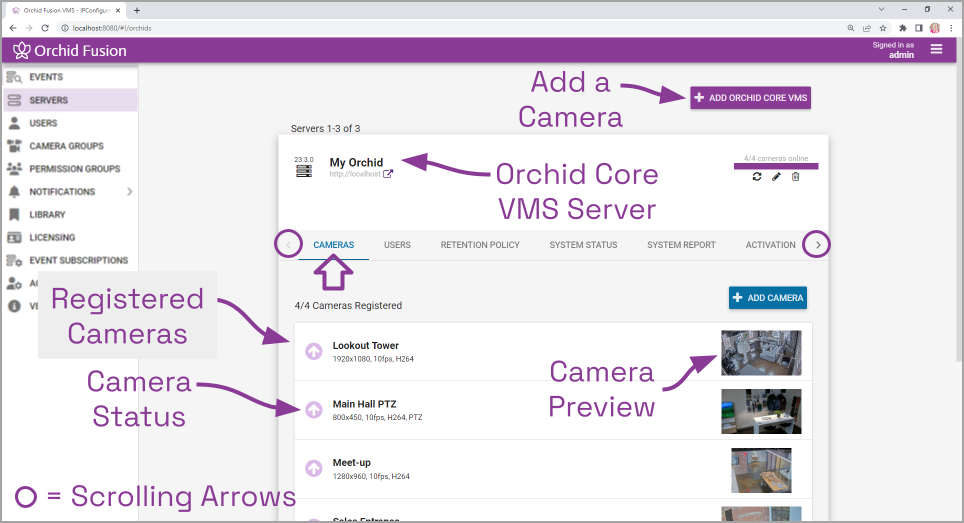Select Camera Groups in the sidebar
Image resolution: width=964 pixels, height=523 pixels.
pyautogui.click(x=66, y=146)
